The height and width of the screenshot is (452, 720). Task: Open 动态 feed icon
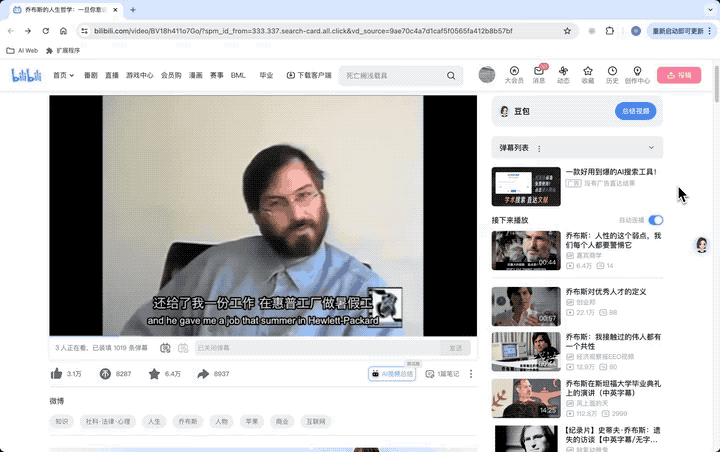(x=563, y=75)
